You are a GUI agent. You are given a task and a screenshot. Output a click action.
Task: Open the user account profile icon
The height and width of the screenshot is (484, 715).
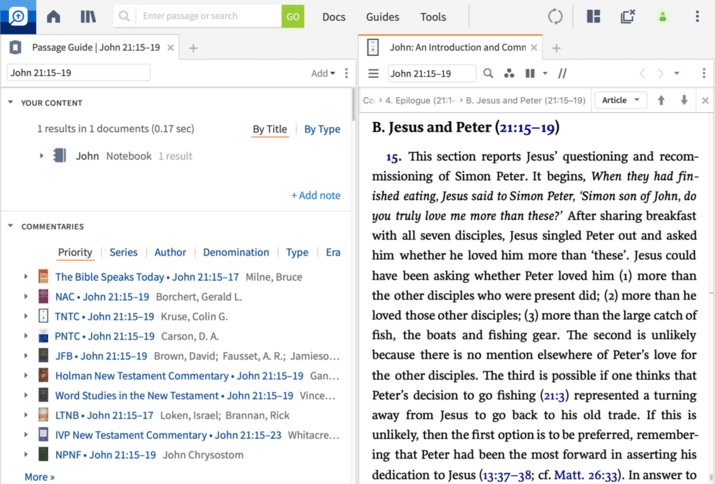click(x=662, y=17)
